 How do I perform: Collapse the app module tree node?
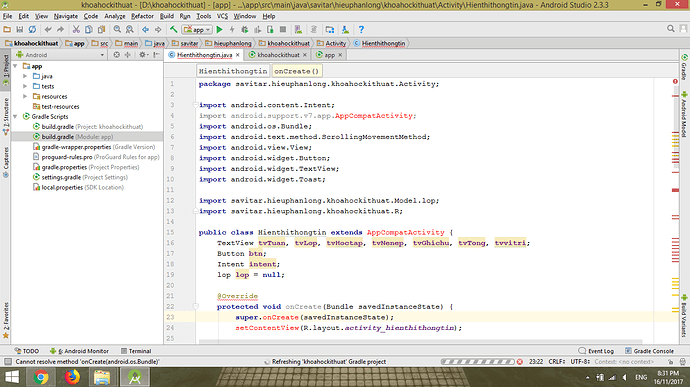[15, 66]
